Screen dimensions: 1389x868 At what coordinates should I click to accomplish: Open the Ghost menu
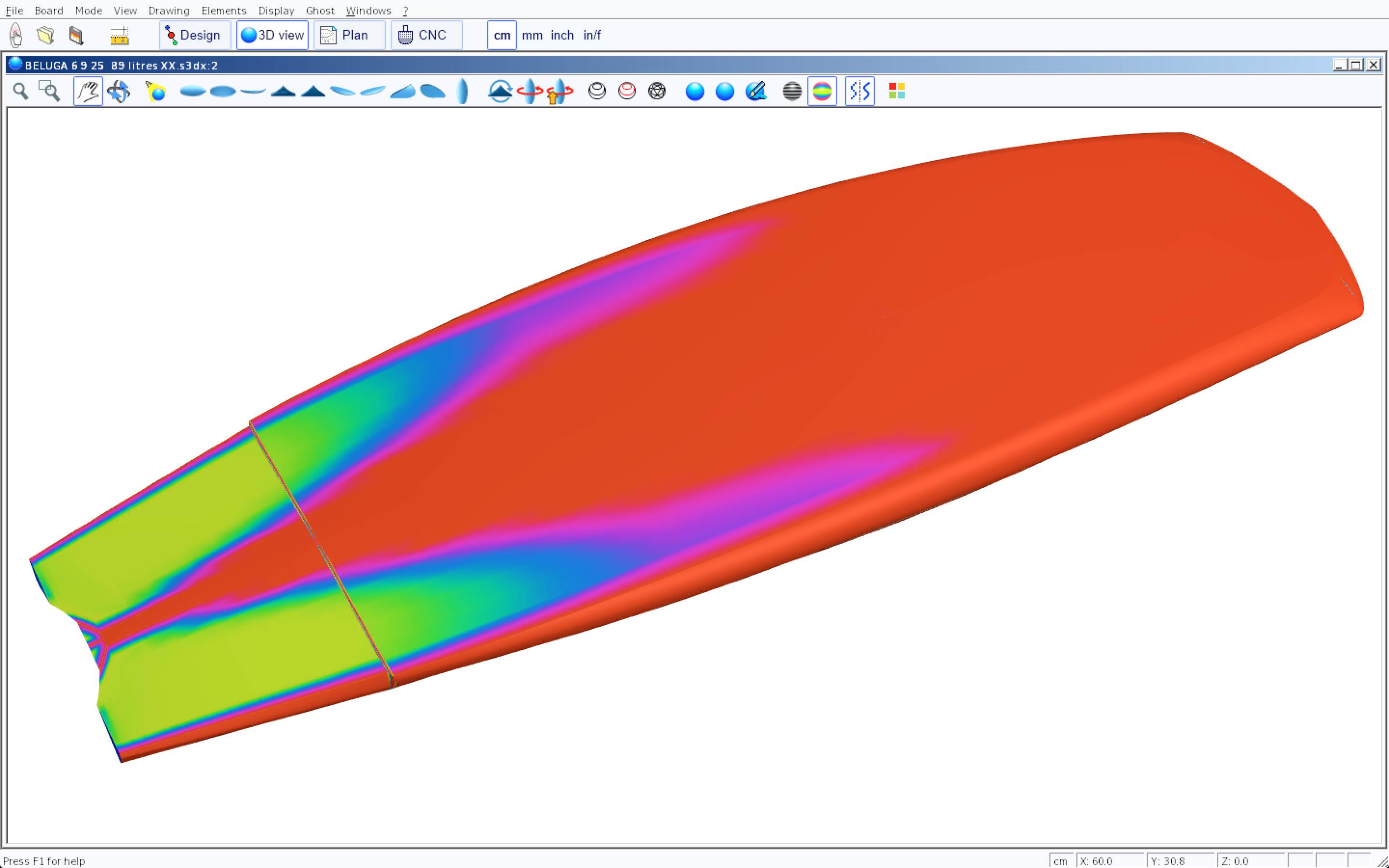(320, 10)
